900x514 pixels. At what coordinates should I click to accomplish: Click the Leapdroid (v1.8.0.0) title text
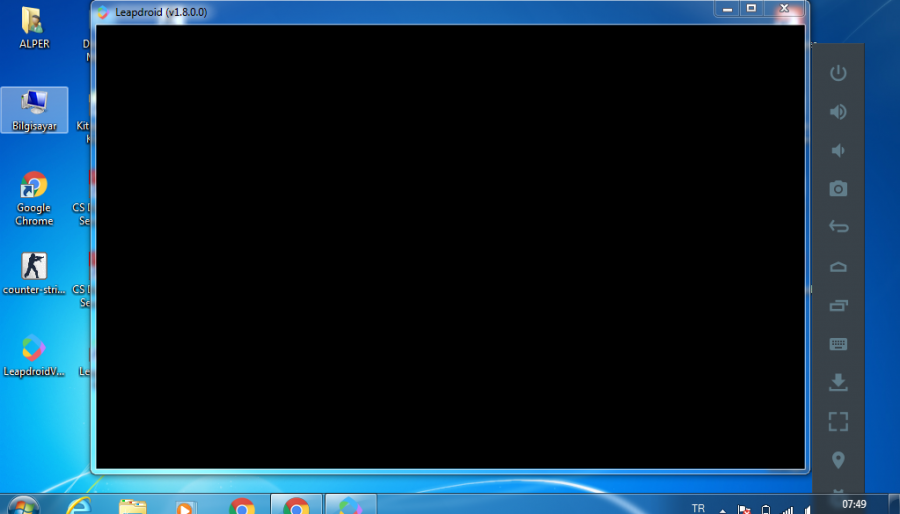[161, 12]
